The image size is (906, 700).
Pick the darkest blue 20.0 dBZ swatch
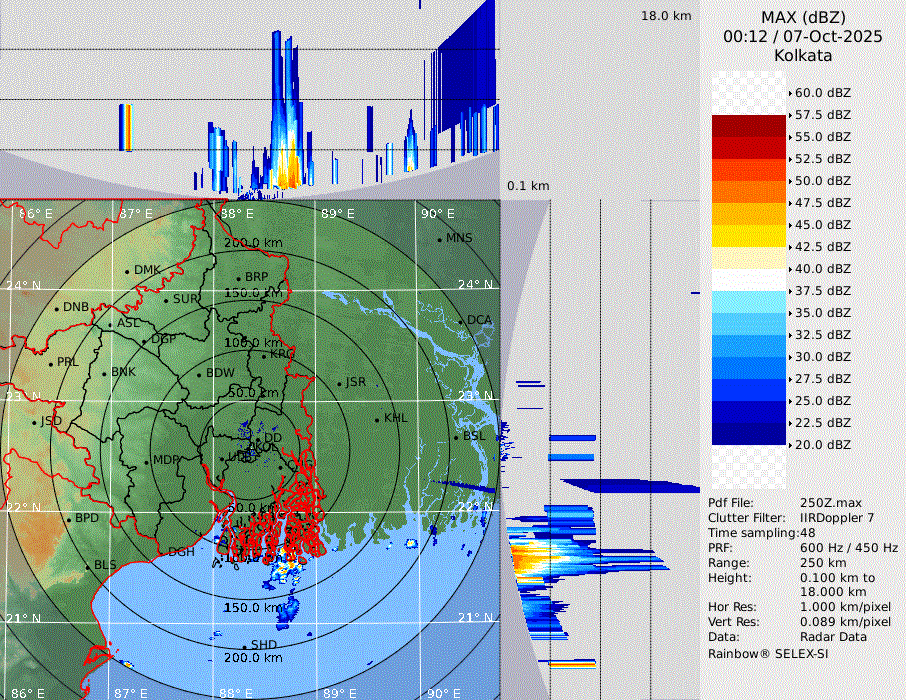tap(749, 434)
